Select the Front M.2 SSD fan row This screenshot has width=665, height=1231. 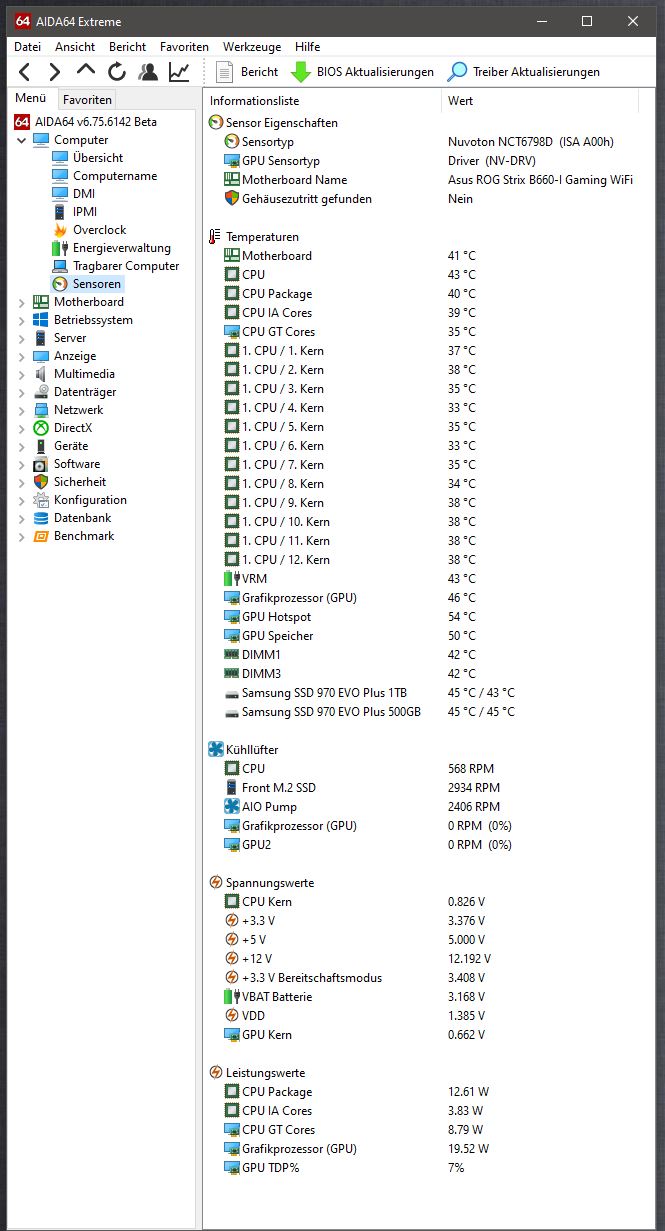421,788
